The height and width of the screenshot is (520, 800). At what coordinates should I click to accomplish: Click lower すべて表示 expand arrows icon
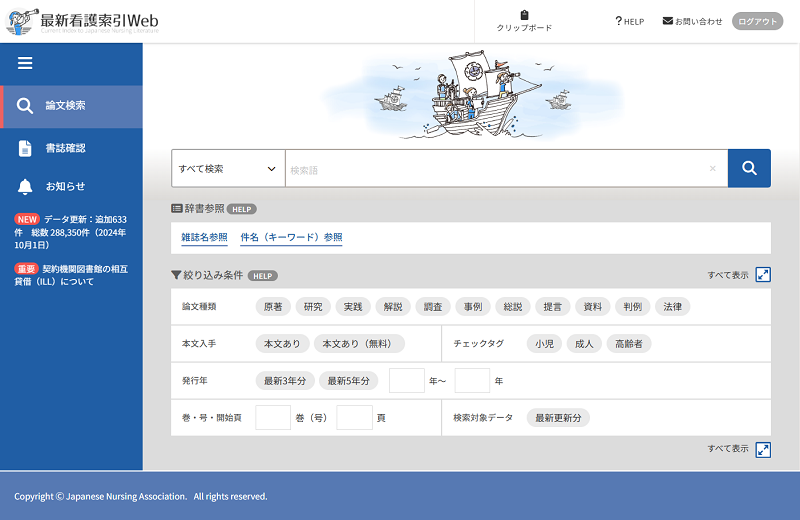763,450
